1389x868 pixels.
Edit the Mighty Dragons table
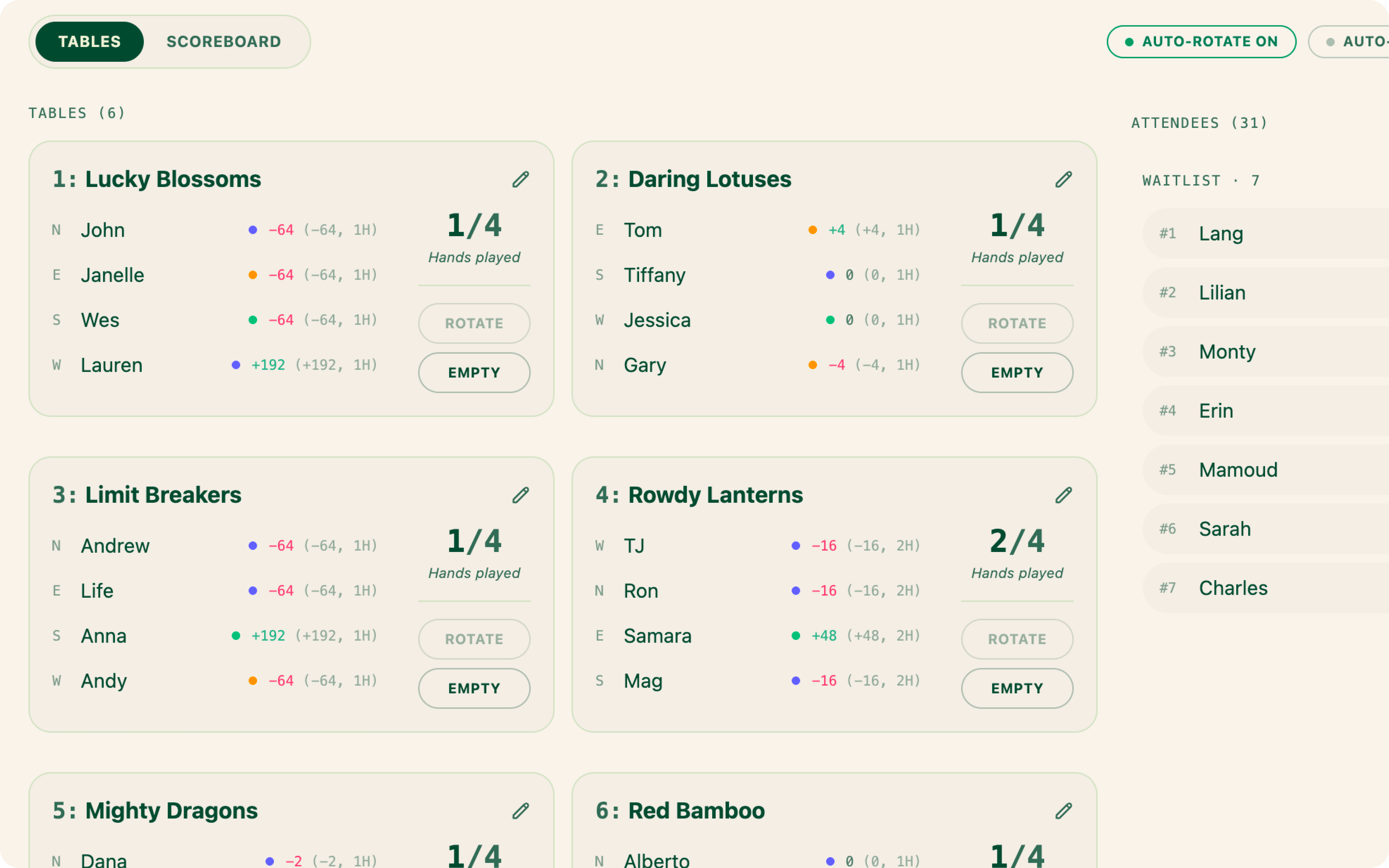point(521,811)
